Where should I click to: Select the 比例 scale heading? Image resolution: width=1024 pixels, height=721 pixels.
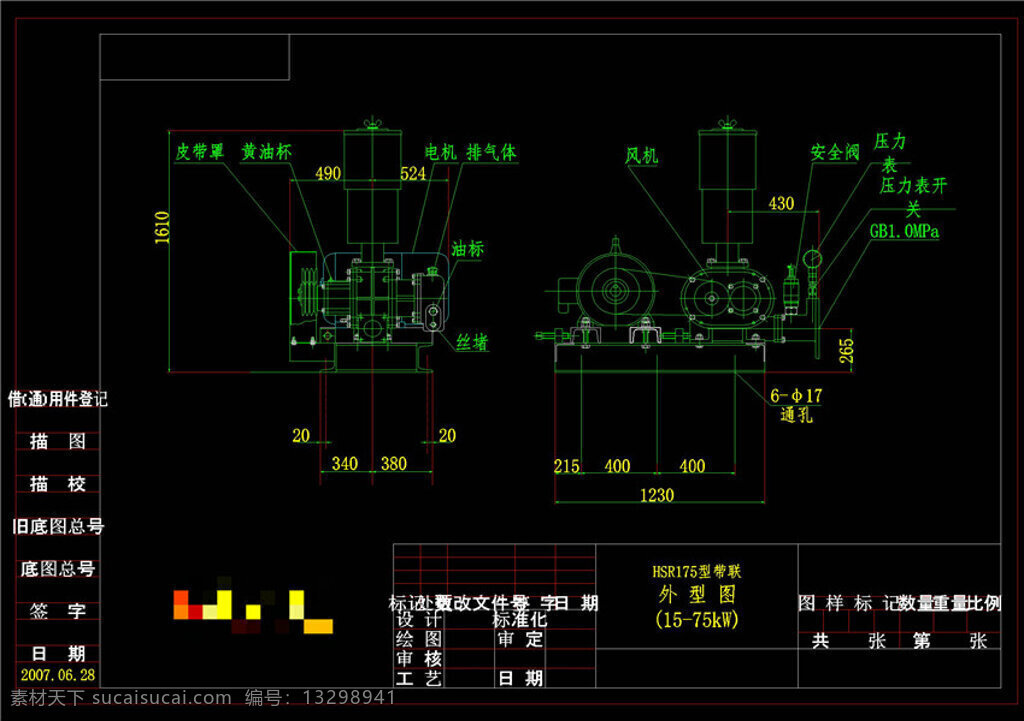(x=984, y=603)
